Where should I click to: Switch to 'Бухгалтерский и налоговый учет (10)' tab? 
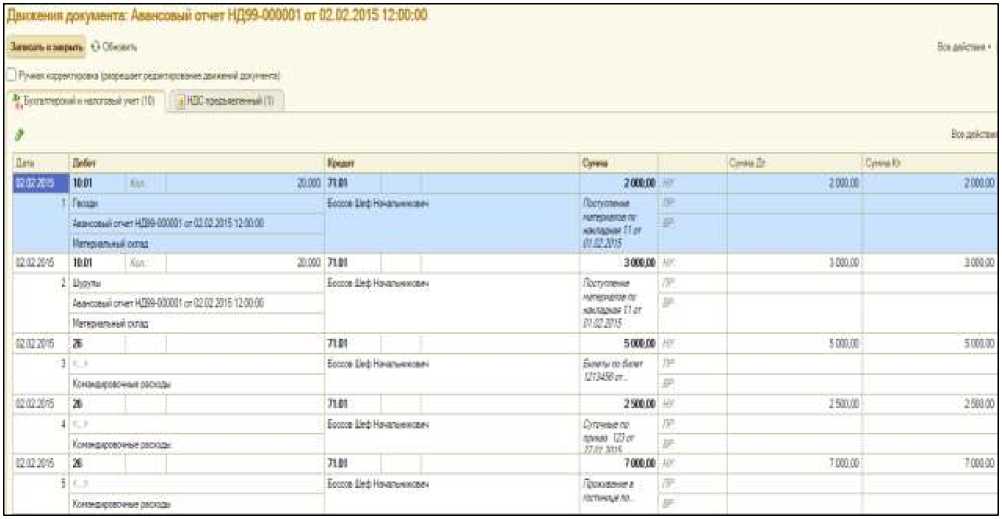tap(86, 100)
